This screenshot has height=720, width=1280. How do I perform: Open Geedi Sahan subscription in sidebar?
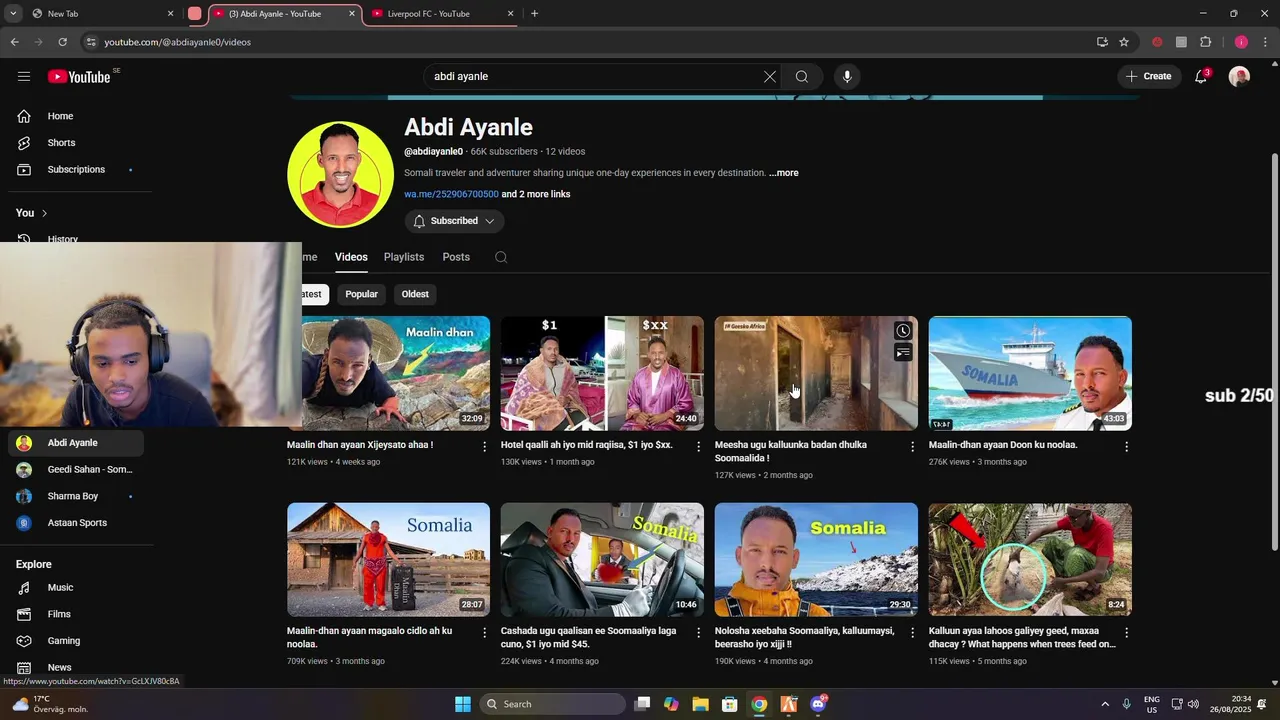[76, 470]
